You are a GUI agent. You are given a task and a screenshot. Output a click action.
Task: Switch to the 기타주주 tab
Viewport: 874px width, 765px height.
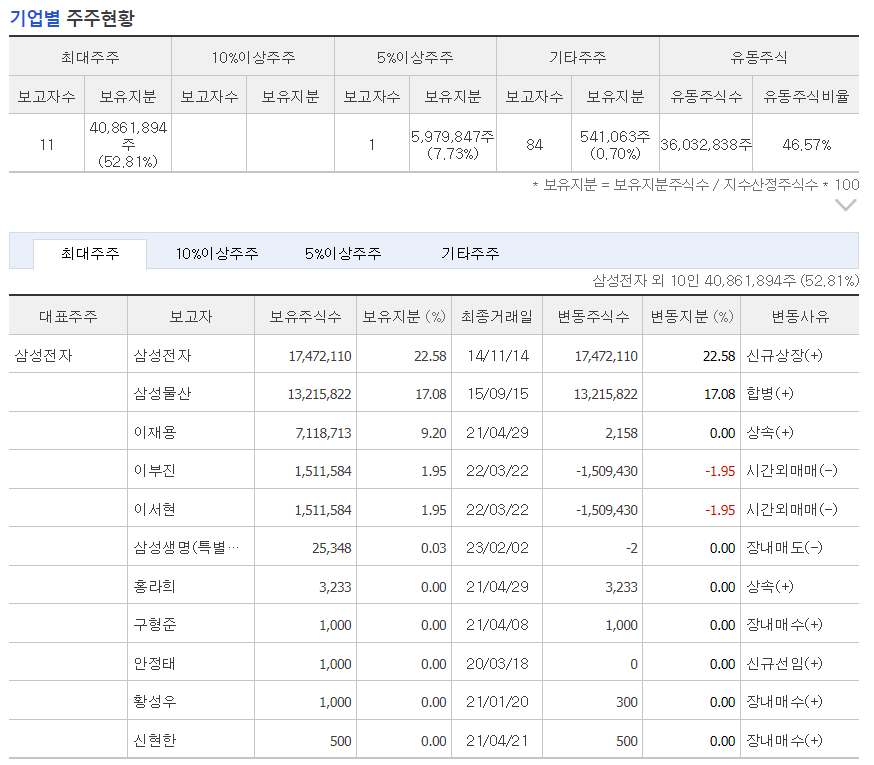tap(470, 254)
